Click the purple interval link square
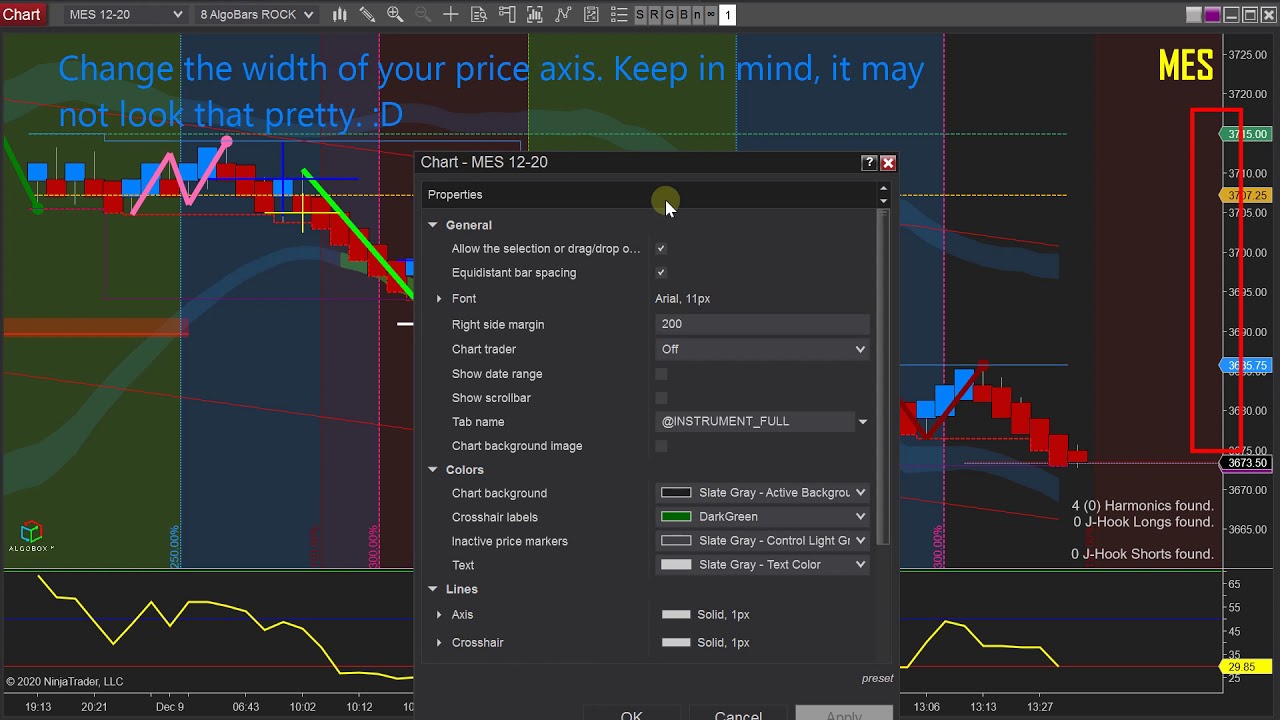Screen dimensions: 1280x720 coord(1212,14)
